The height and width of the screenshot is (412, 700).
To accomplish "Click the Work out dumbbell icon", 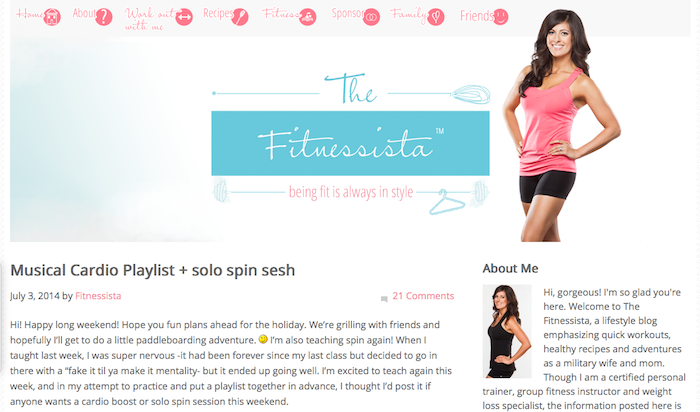I will tap(184, 17).
